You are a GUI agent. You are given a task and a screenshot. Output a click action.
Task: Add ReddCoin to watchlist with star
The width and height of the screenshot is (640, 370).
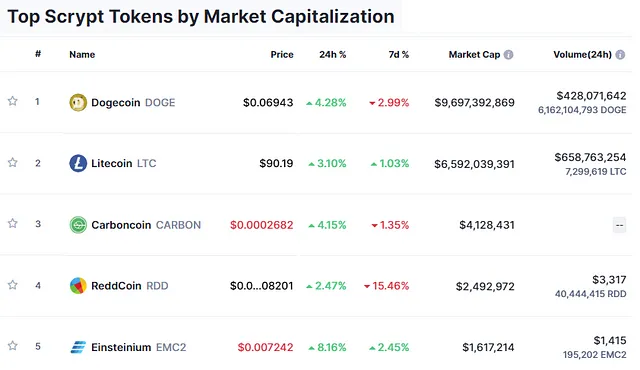pos(13,284)
